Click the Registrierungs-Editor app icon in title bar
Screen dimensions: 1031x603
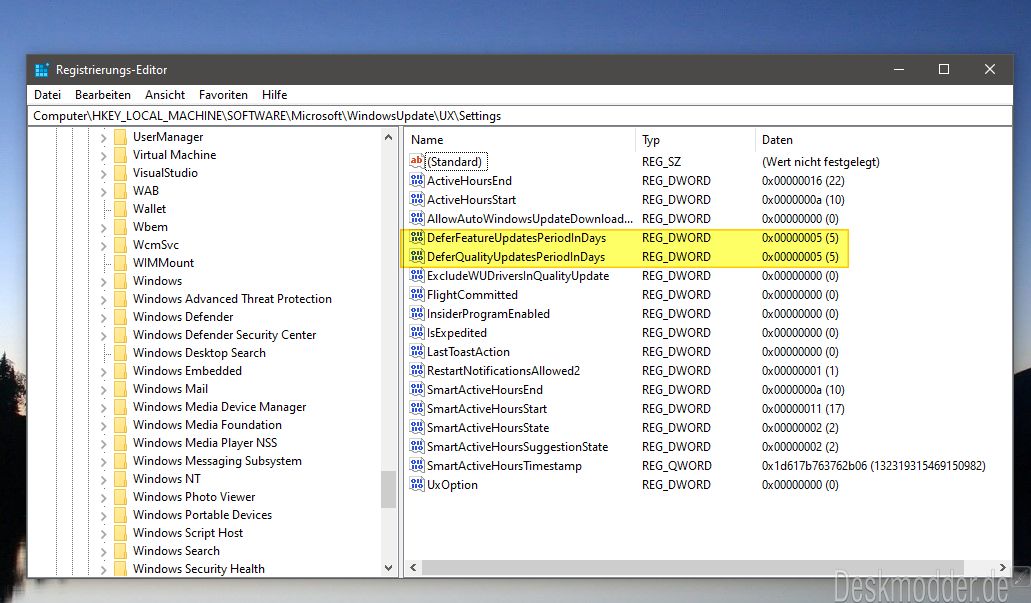41,70
